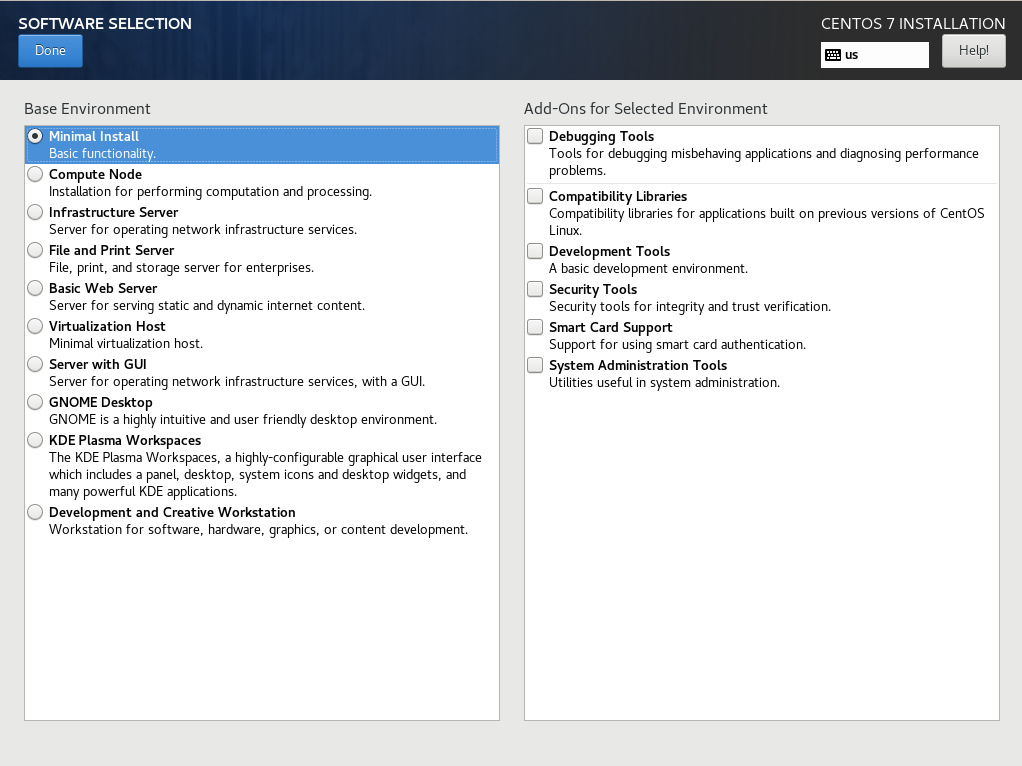Click the System Administration Tools title label

[x=637, y=366]
